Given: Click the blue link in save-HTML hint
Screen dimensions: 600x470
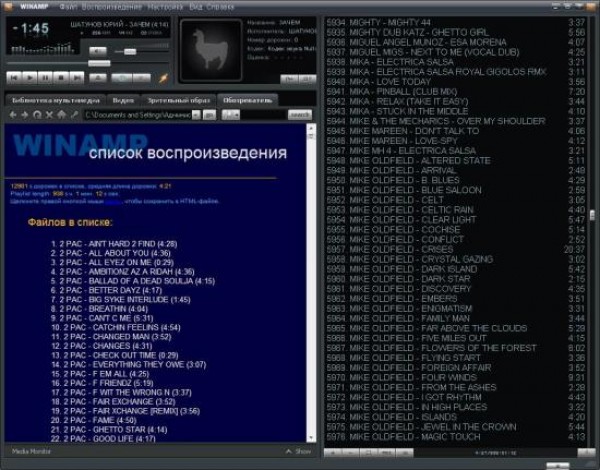Looking at the screenshot, I should pyautogui.click(x=113, y=201).
